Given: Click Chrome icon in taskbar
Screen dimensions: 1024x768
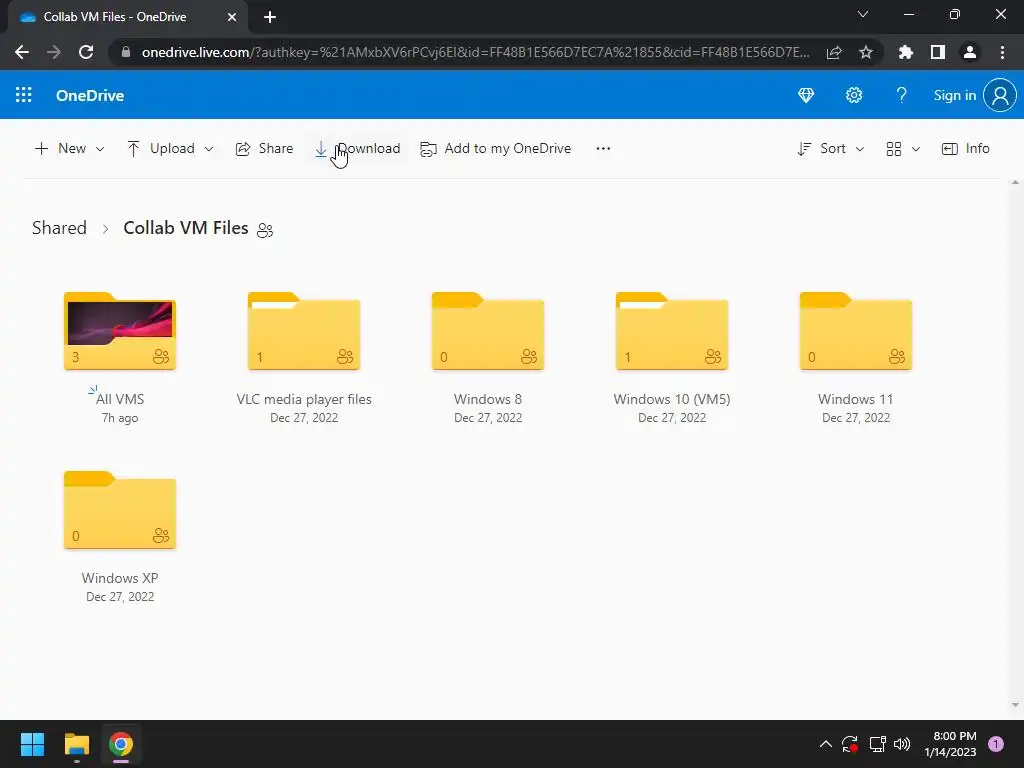Looking at the screenshot, I should pyautogui.click(x=121, y=744).
